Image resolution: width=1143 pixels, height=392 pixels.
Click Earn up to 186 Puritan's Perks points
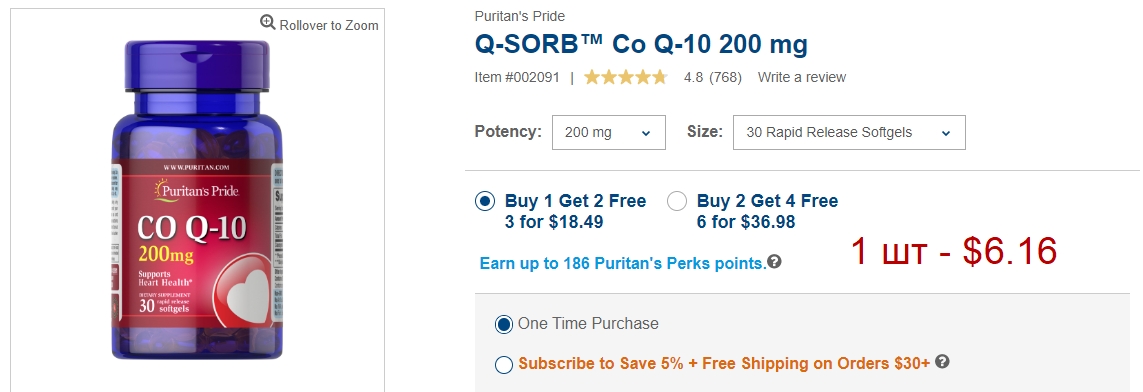(623, 263)
